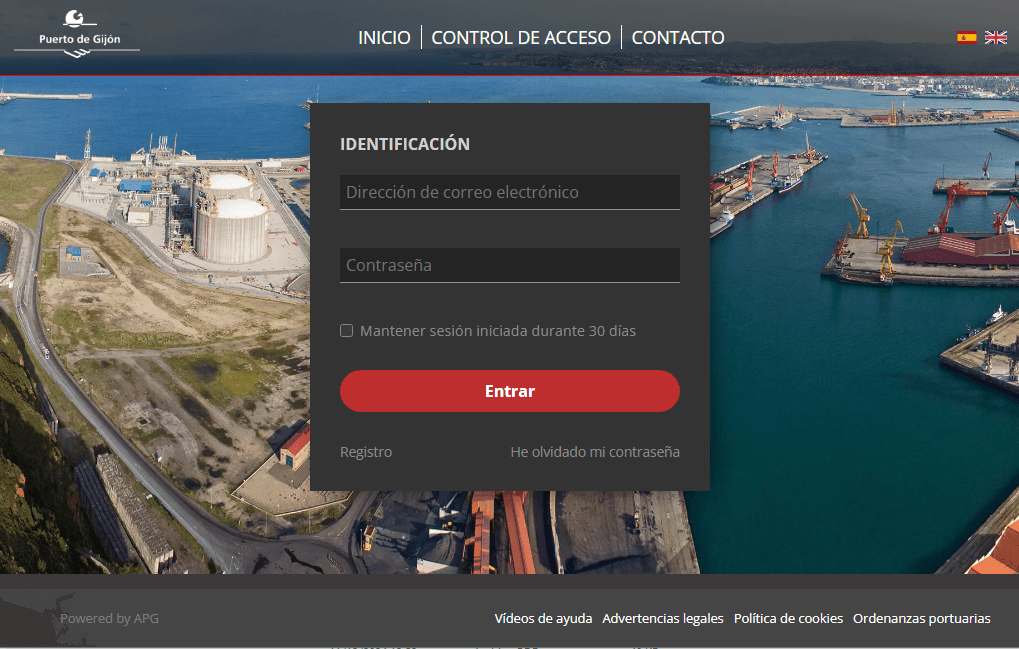Open Ordenanzas portuarias link

922,618
